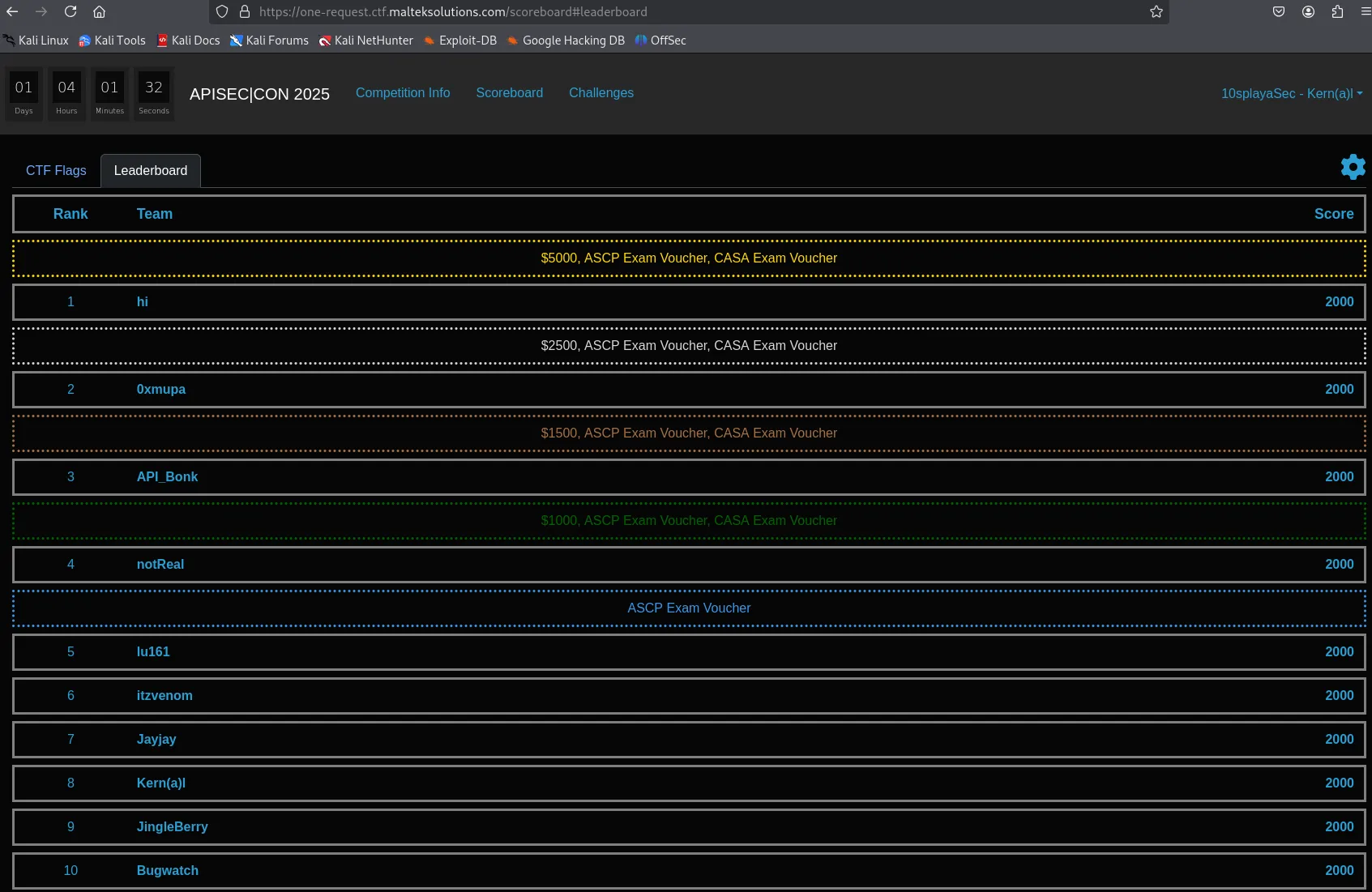The height and width of the screenshot is (892, 1372).
Task: Open team lu161
Action: 153,652
